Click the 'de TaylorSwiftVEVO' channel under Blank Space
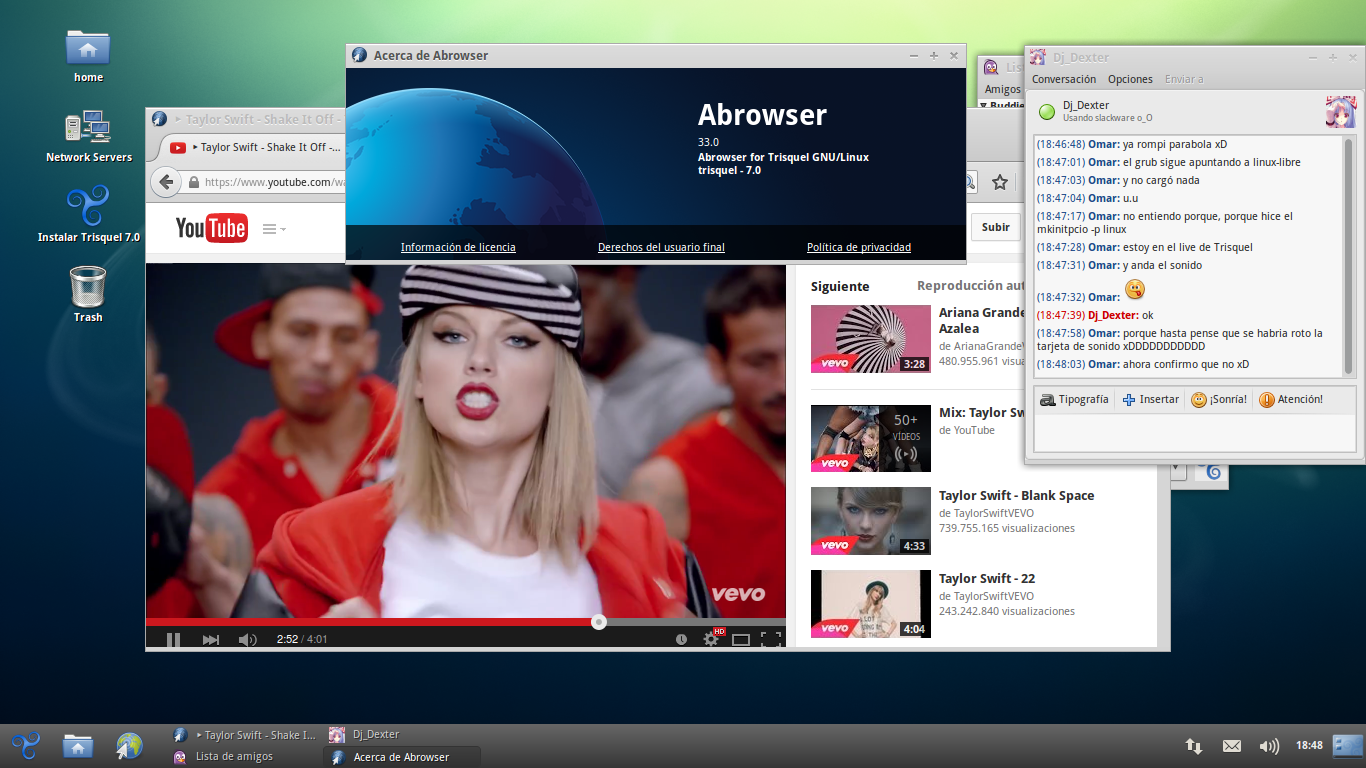Viewport: 1366px width, 768px height. pos(986,513)
